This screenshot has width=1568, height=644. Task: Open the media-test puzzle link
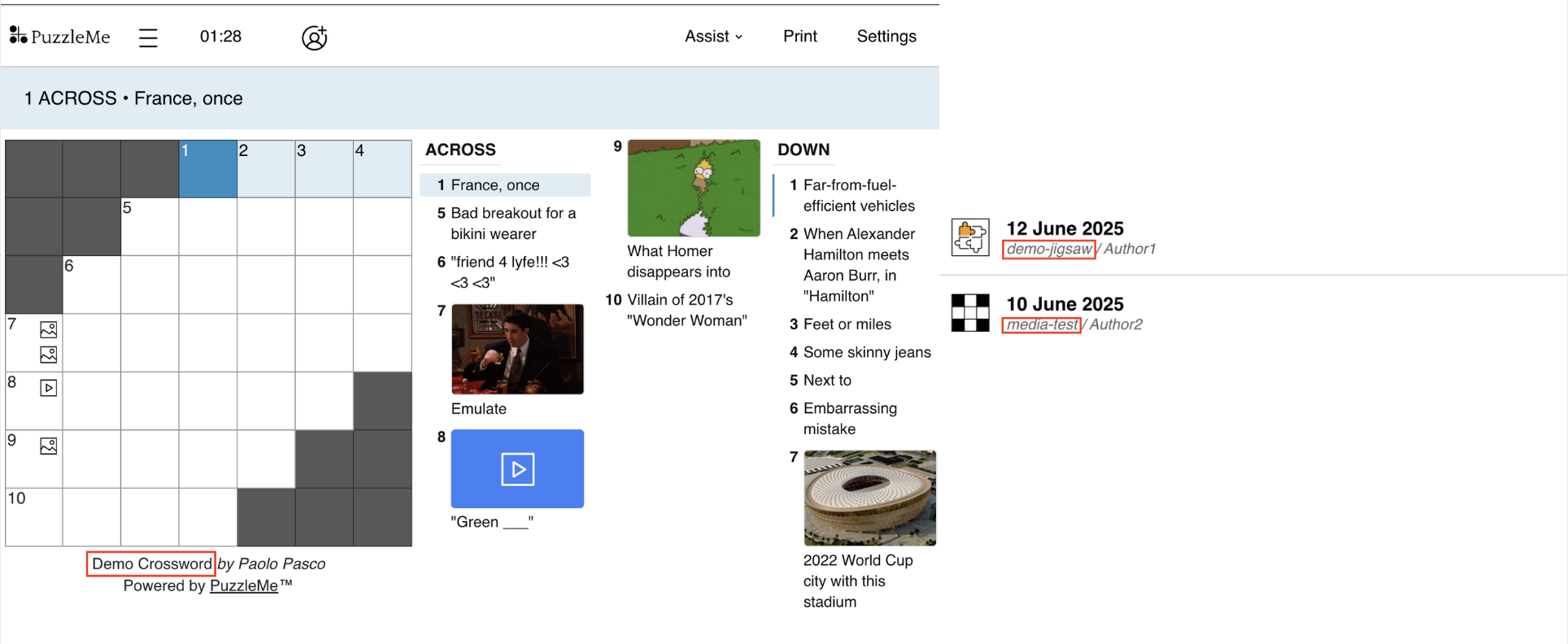pyautogui.click(x=1042, y=324)
